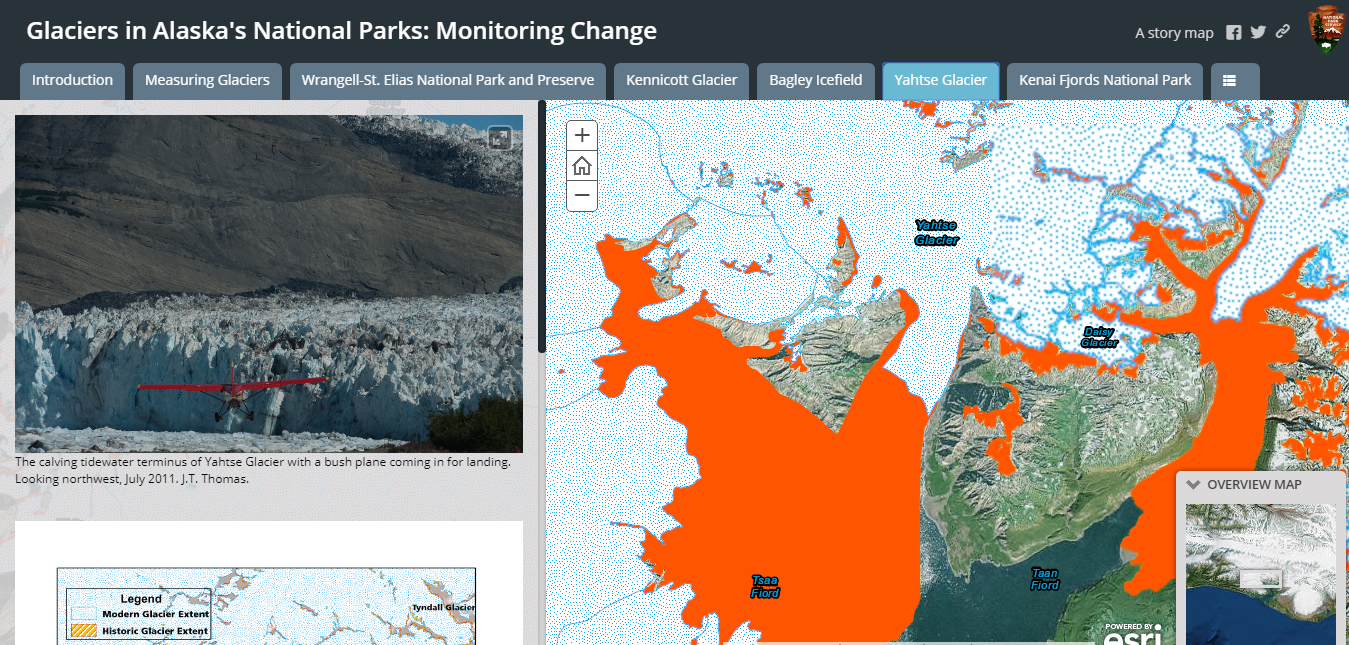Screen dimensions: 1349x645
Task: Zoom out on the map
Action: coord(582,196)
